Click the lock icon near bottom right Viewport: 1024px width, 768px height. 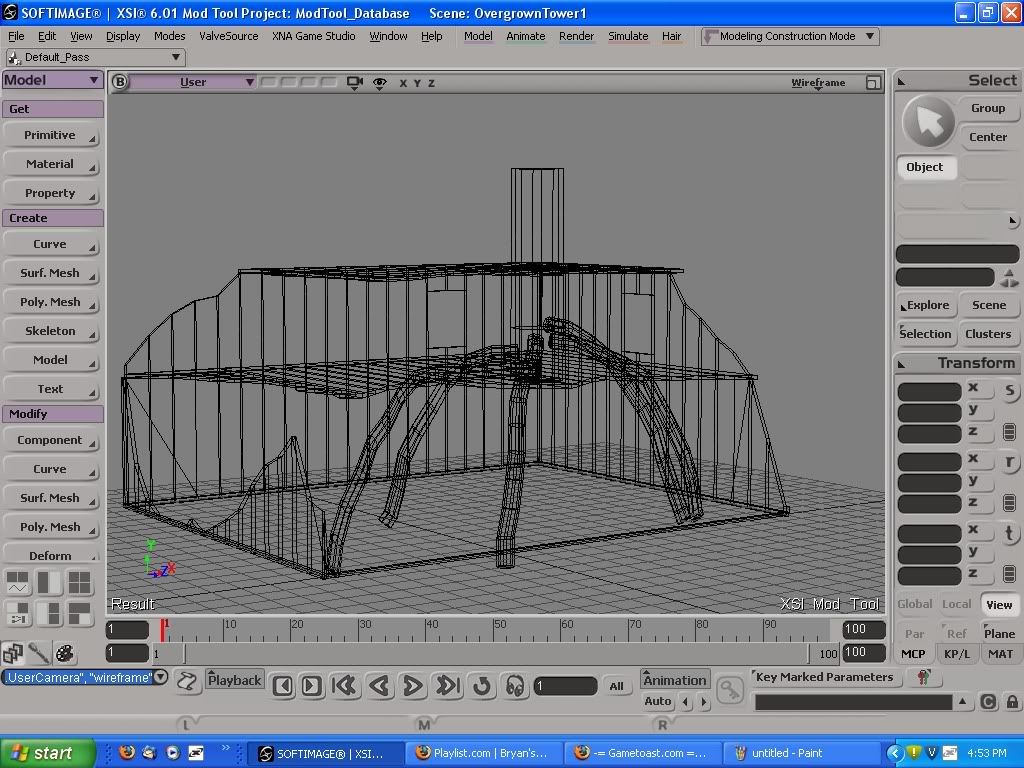(x=1012, y=702)
